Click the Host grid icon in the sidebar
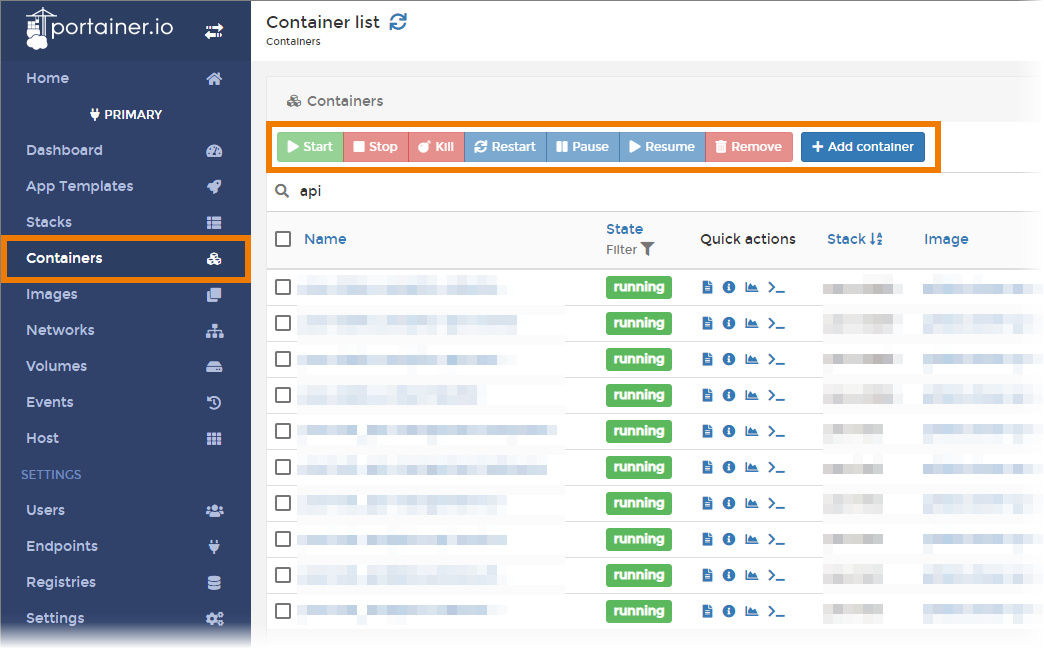The image size is (1044, 649). 214,438
